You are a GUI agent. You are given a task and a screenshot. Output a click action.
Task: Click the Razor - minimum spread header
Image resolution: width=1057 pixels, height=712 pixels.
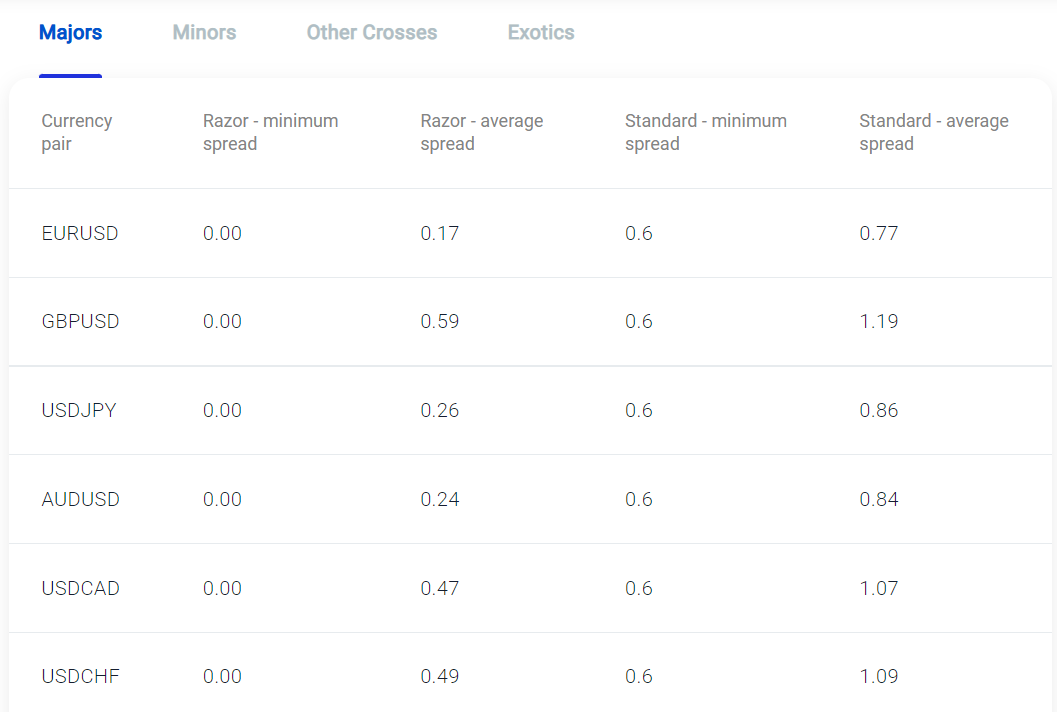270,132
